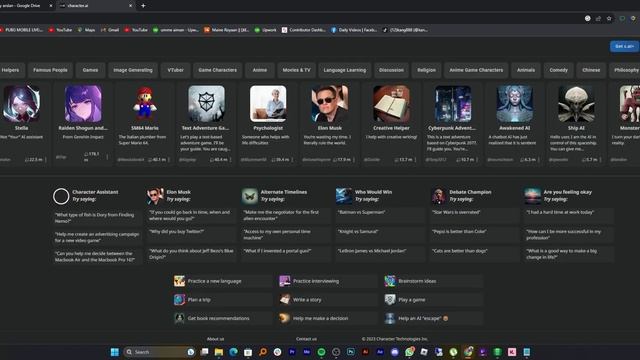Click the Elon Musk Try saying avatar
This screenshot has height=360, width=640.
(155, 196)
